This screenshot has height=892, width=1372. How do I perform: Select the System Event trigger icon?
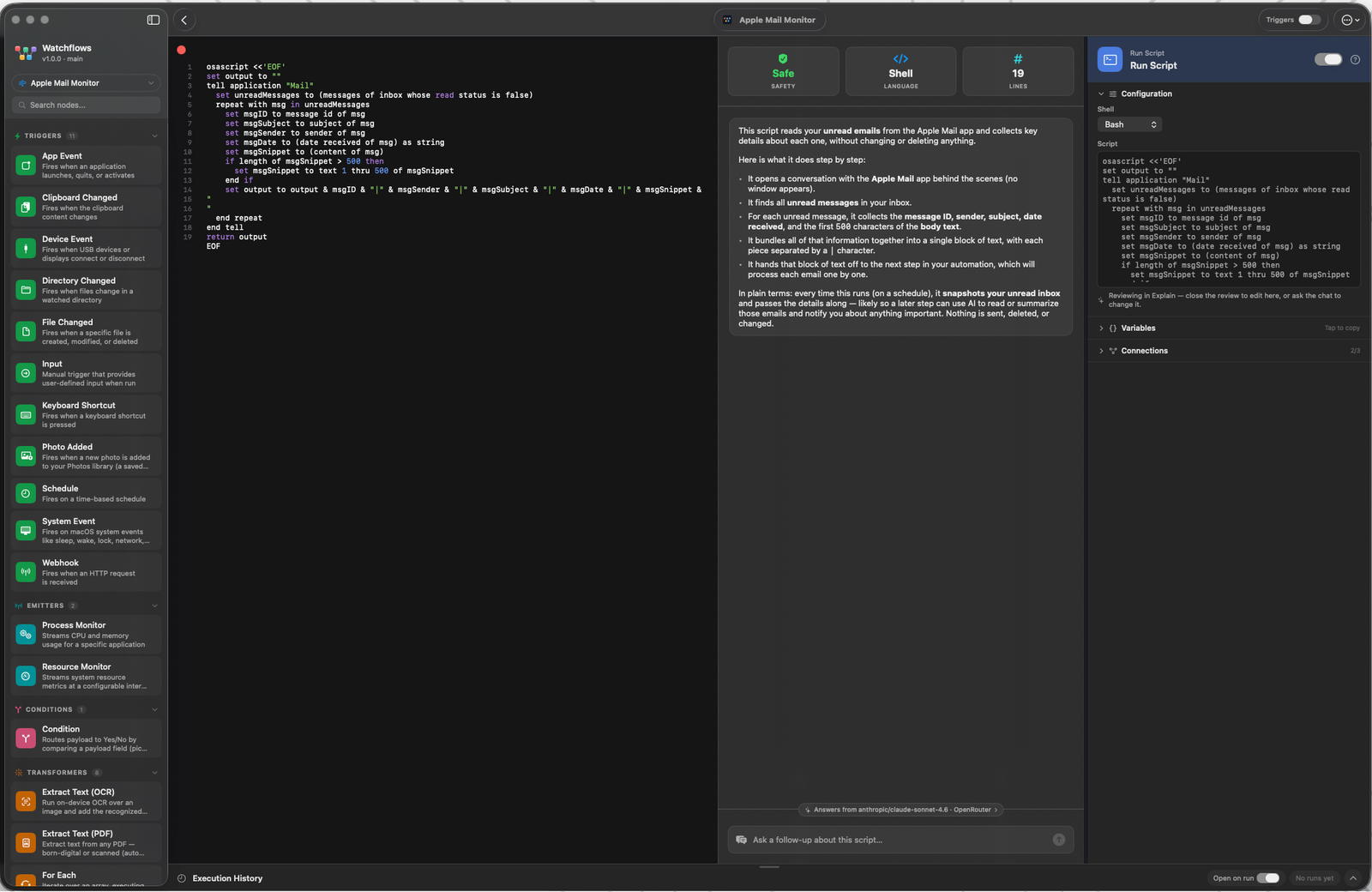coord(26,531)
